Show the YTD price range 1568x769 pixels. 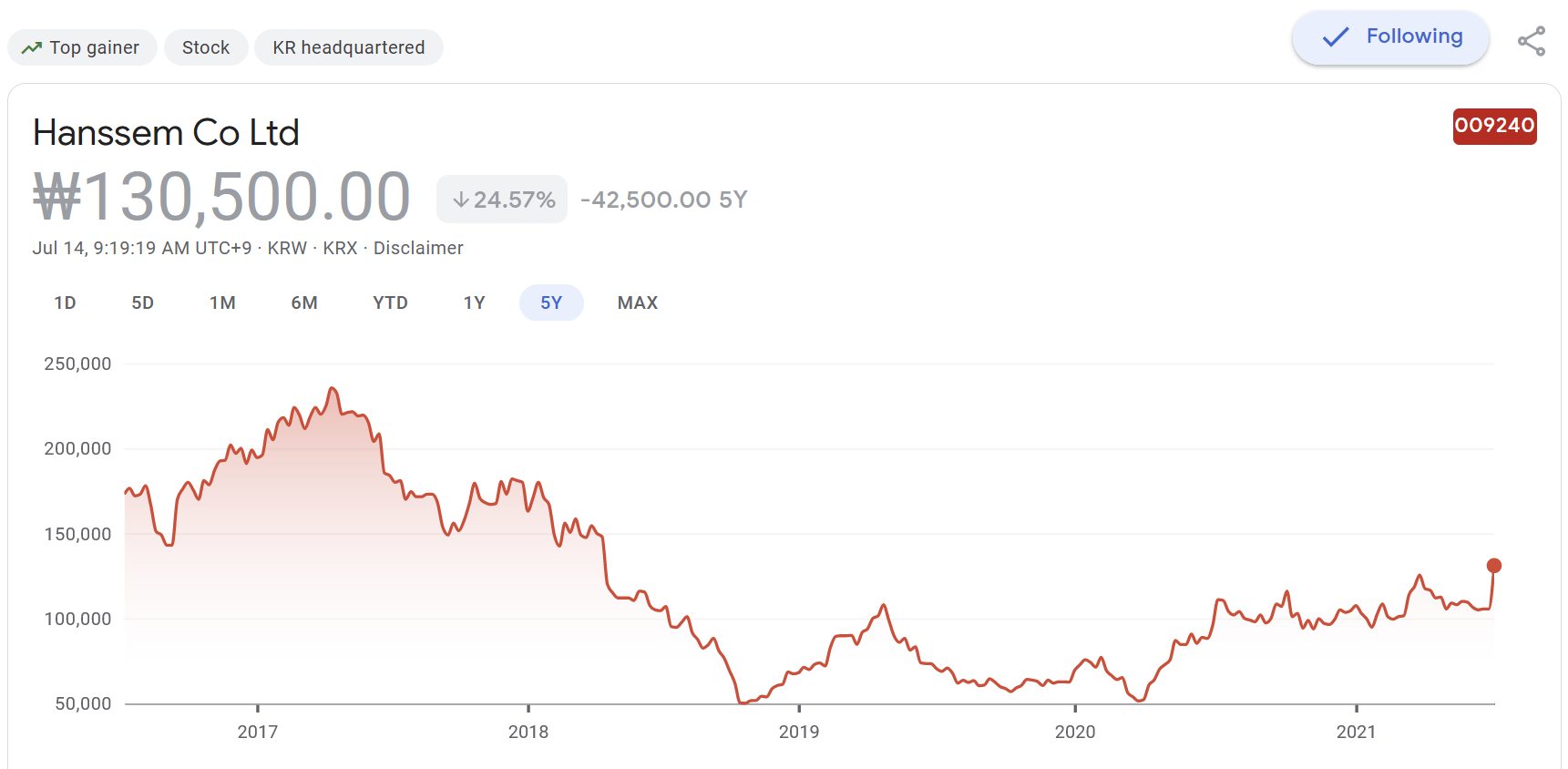pos(390,302)
